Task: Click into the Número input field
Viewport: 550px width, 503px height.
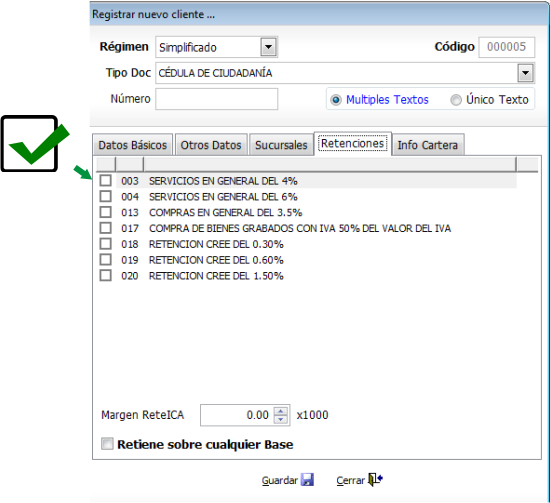Action: tap(217, 99)
